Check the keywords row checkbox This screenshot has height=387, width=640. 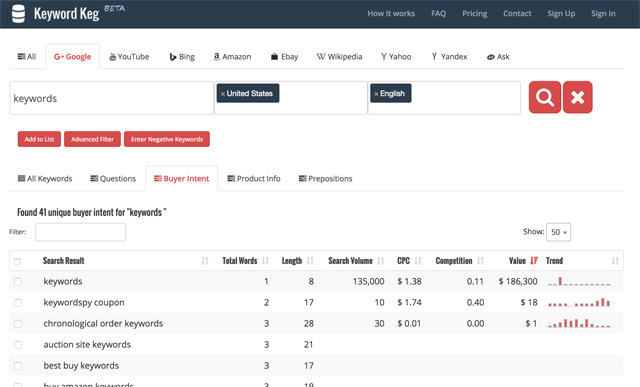(18, 282)
